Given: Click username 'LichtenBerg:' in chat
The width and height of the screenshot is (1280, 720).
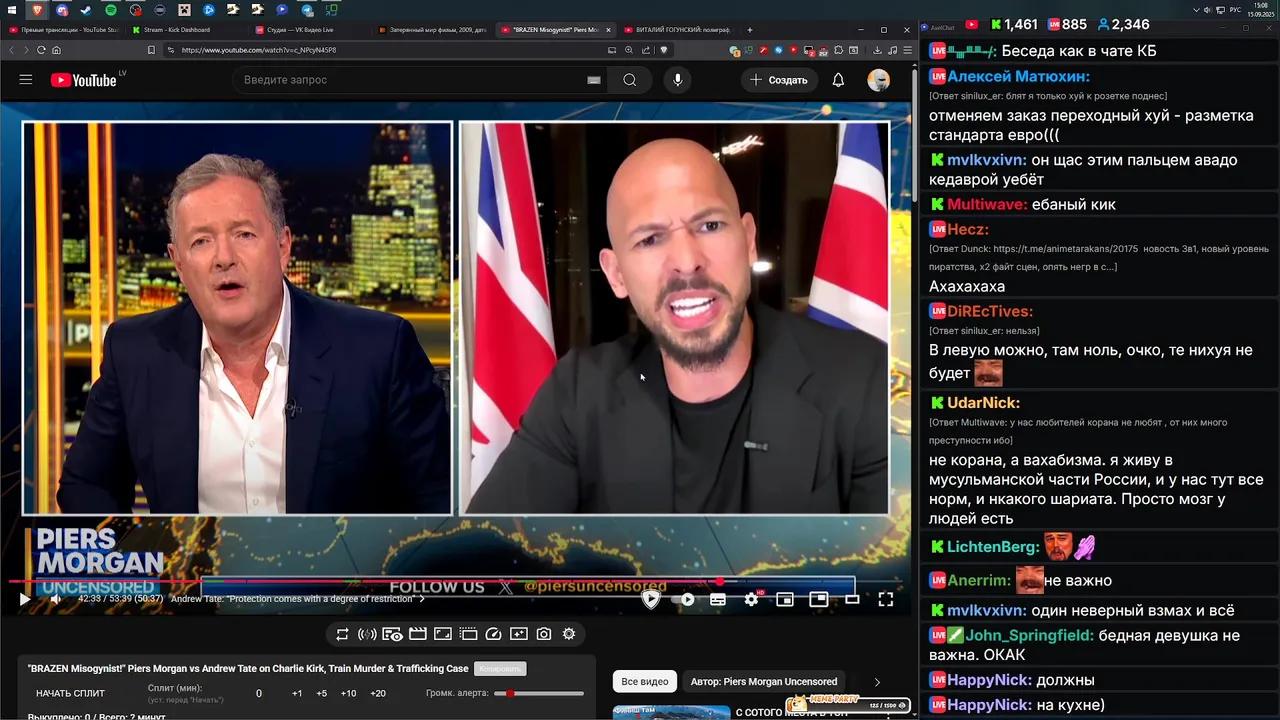Looking at the screenshot, I should [x=993, y=547].
